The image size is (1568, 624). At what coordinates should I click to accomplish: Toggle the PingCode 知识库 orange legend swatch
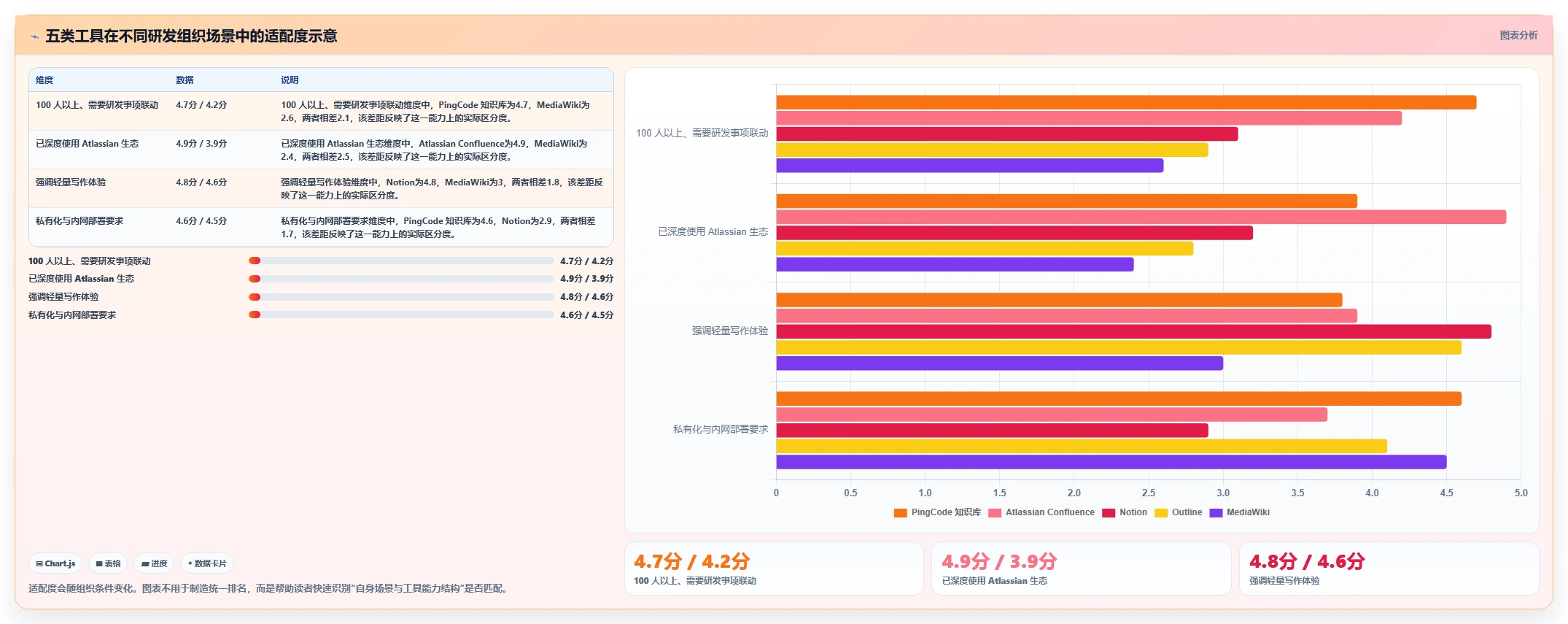pos(901,512)
